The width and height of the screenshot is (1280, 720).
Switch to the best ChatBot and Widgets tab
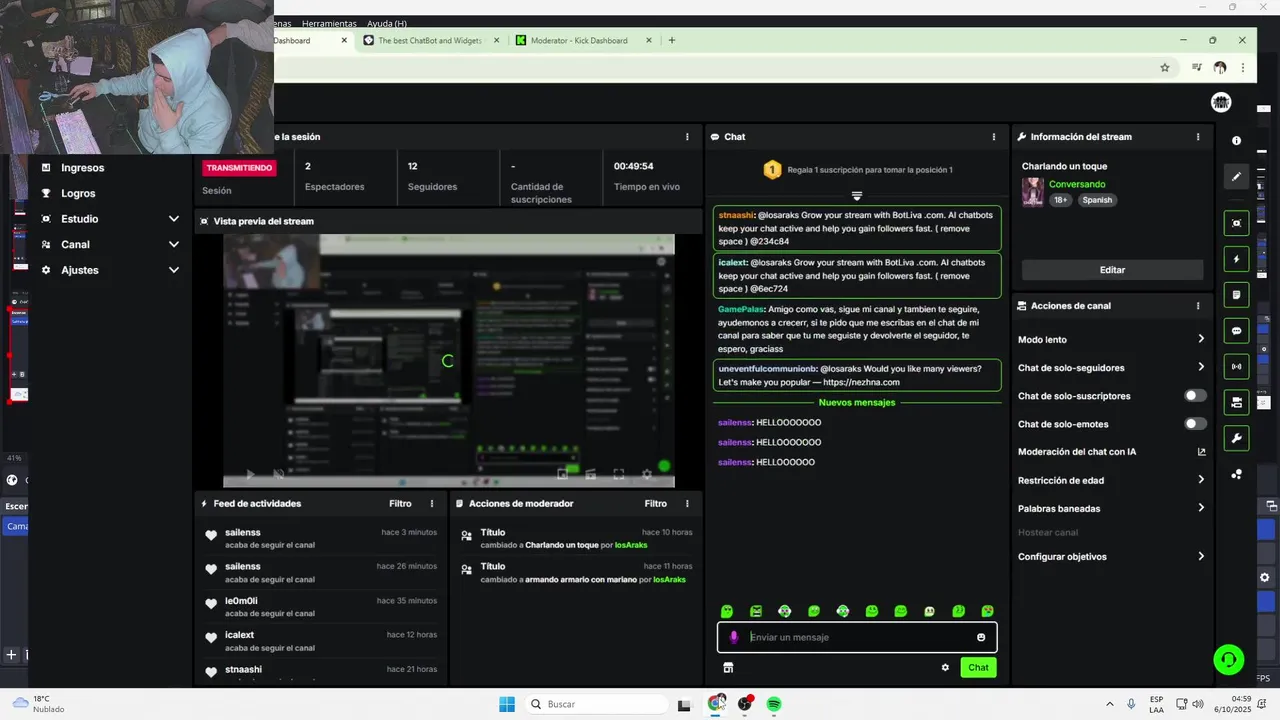[x=430, y=41]
